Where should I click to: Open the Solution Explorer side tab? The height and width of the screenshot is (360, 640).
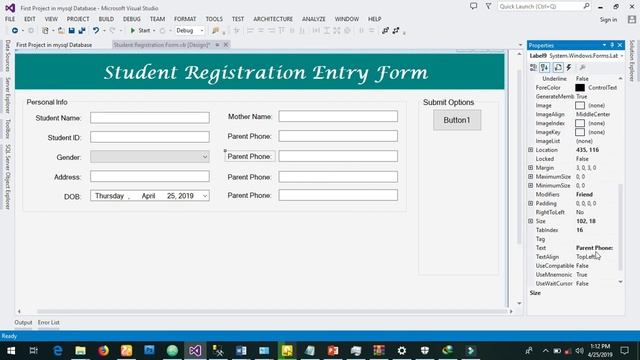[x=632, y=61]
